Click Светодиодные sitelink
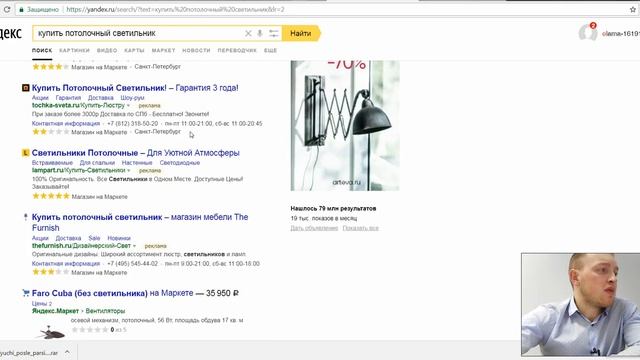 click(180, 163)
